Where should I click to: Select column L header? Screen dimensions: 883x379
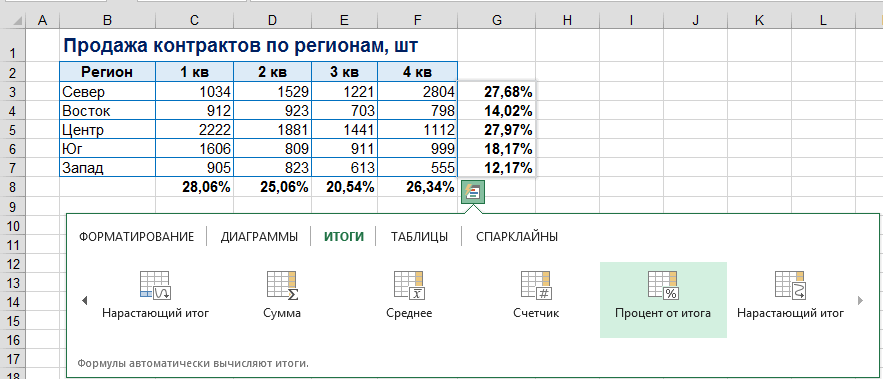[823, 20]
